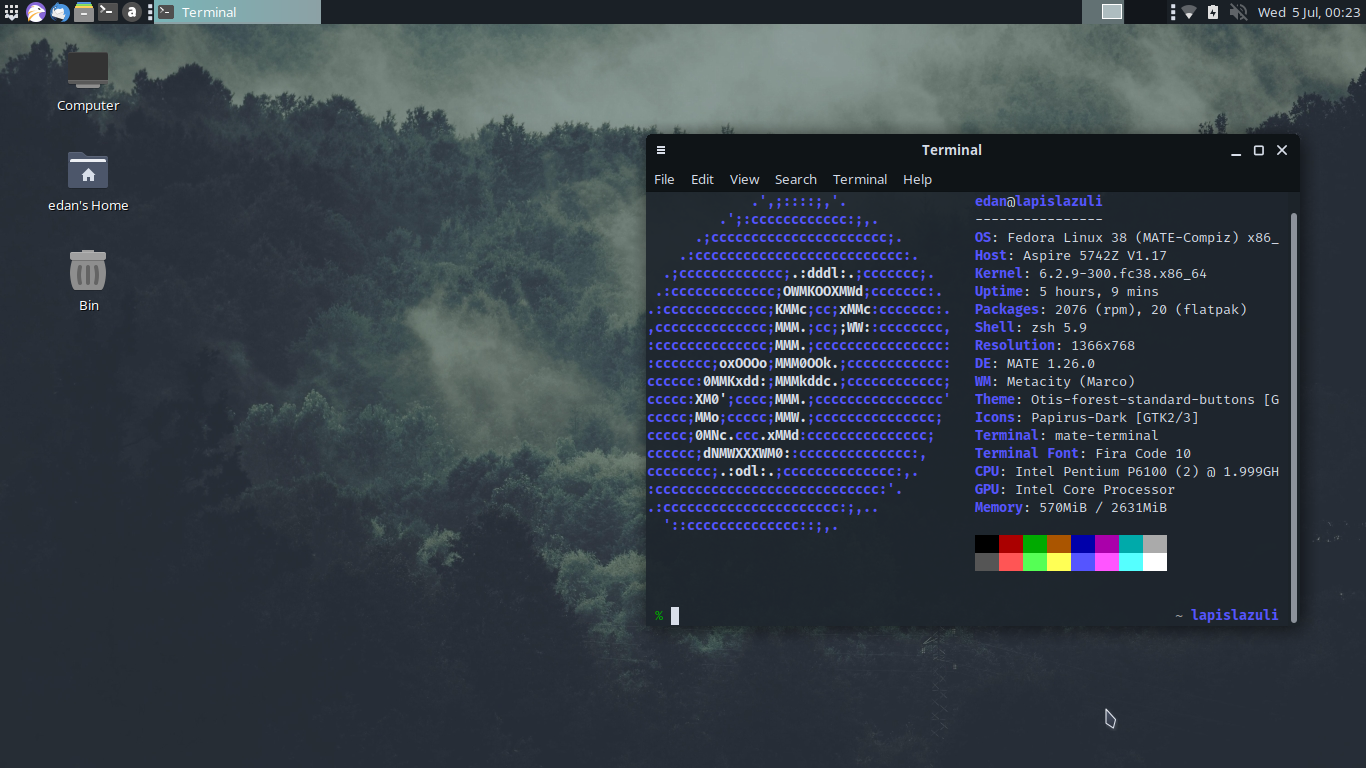Click the purple-magenta block in top row
The image size is (1366, 768).
[1107, 544]
